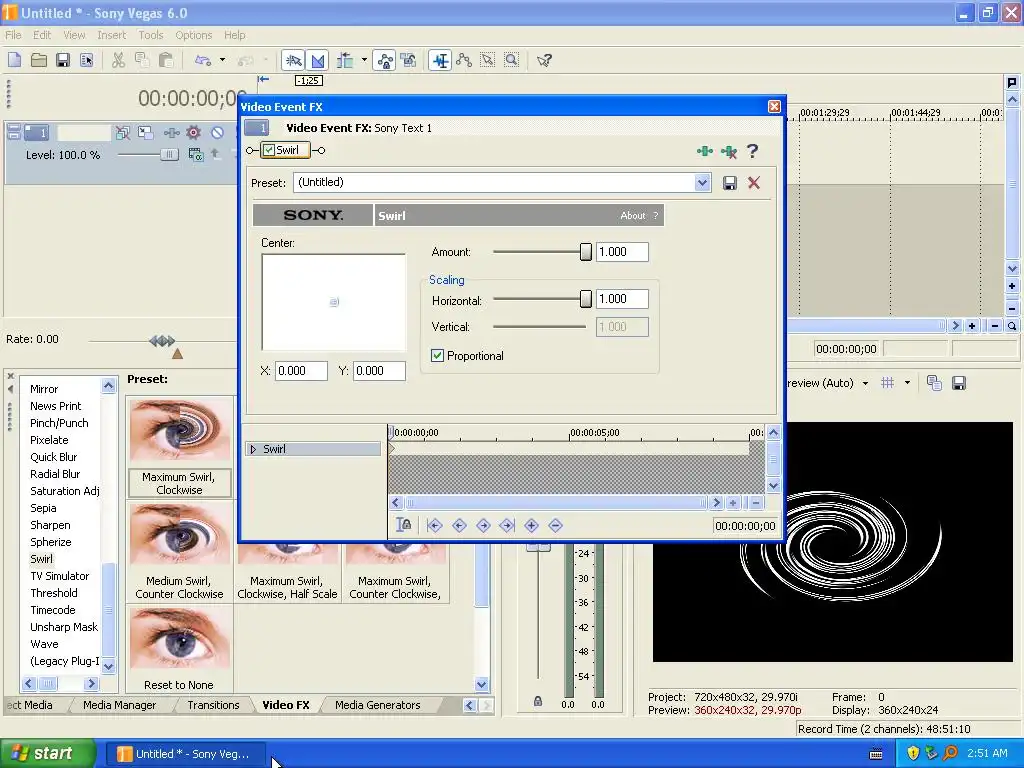1024x768 pixels.
Task: Click the Y center coordinate field
Action: (379, 371)
